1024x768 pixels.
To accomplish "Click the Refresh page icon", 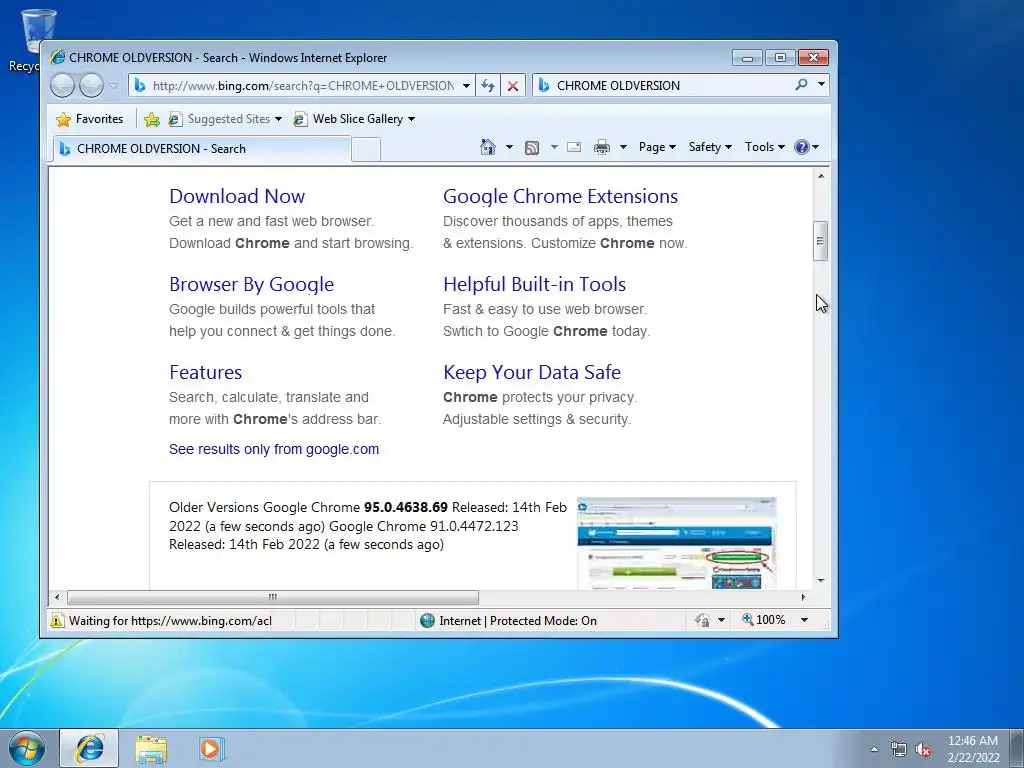I will pyautogui.click(x=488, y=86).
